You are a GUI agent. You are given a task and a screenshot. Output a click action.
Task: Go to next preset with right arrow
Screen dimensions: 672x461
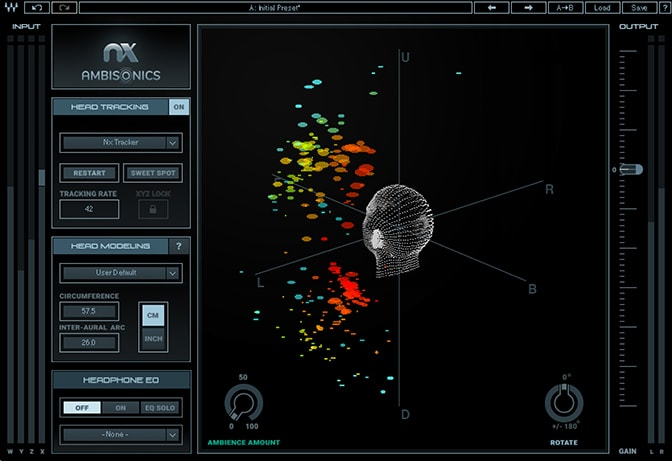click(x=527, y=7)
